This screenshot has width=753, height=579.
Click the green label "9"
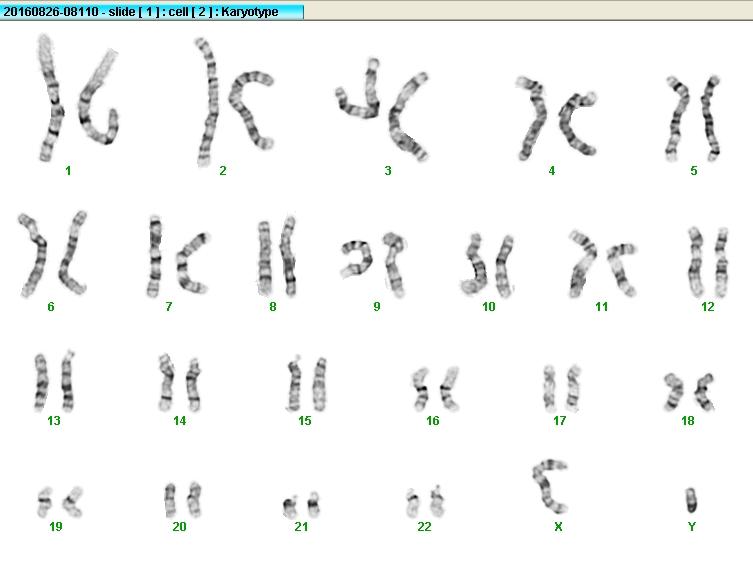(377, 306)
